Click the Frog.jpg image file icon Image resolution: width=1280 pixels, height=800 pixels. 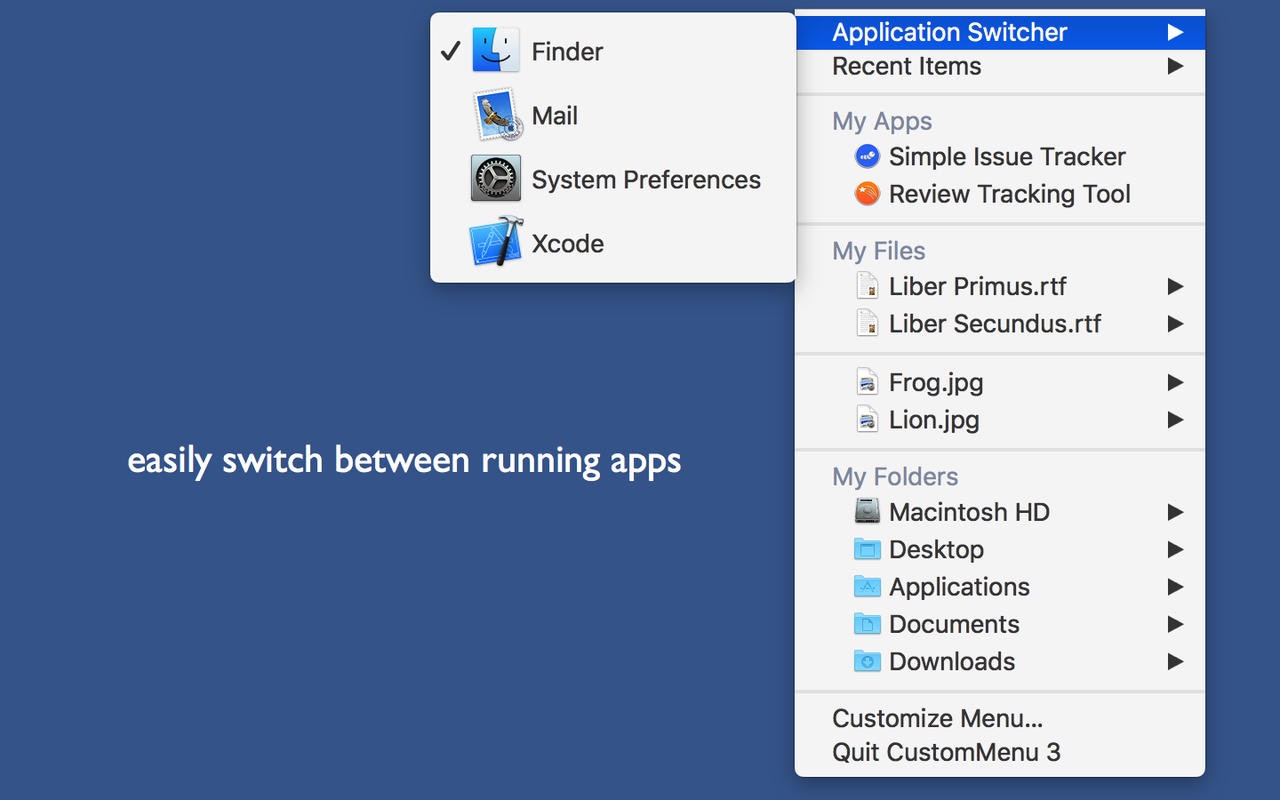click(x=867, y=382)
